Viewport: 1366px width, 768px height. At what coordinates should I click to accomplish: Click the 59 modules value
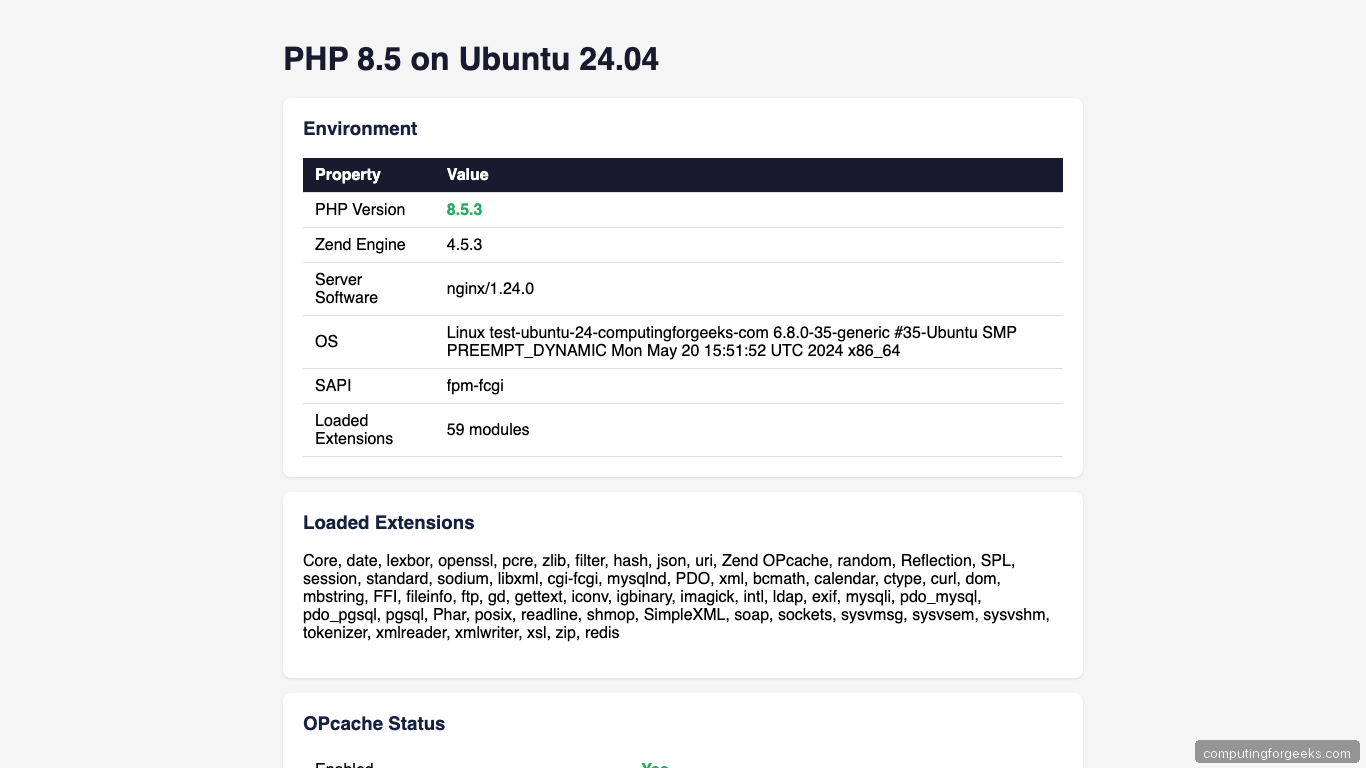[488, 430]
